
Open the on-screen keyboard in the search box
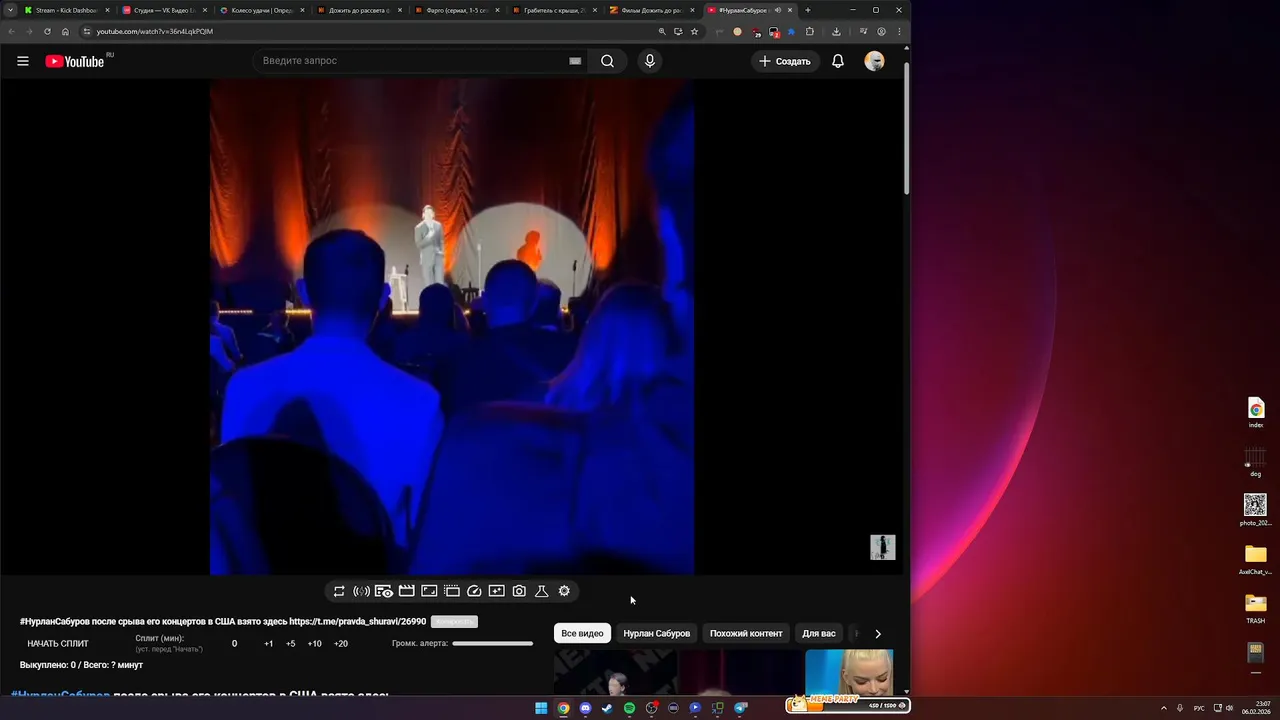pyautogui.click(x=575, y=61)
